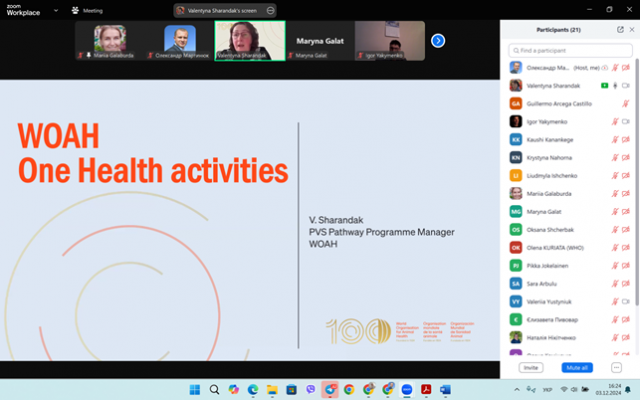This screenshot has width=640, height=400.
Task: Select Maryna Galat's video tile
Action: (320, 41)
